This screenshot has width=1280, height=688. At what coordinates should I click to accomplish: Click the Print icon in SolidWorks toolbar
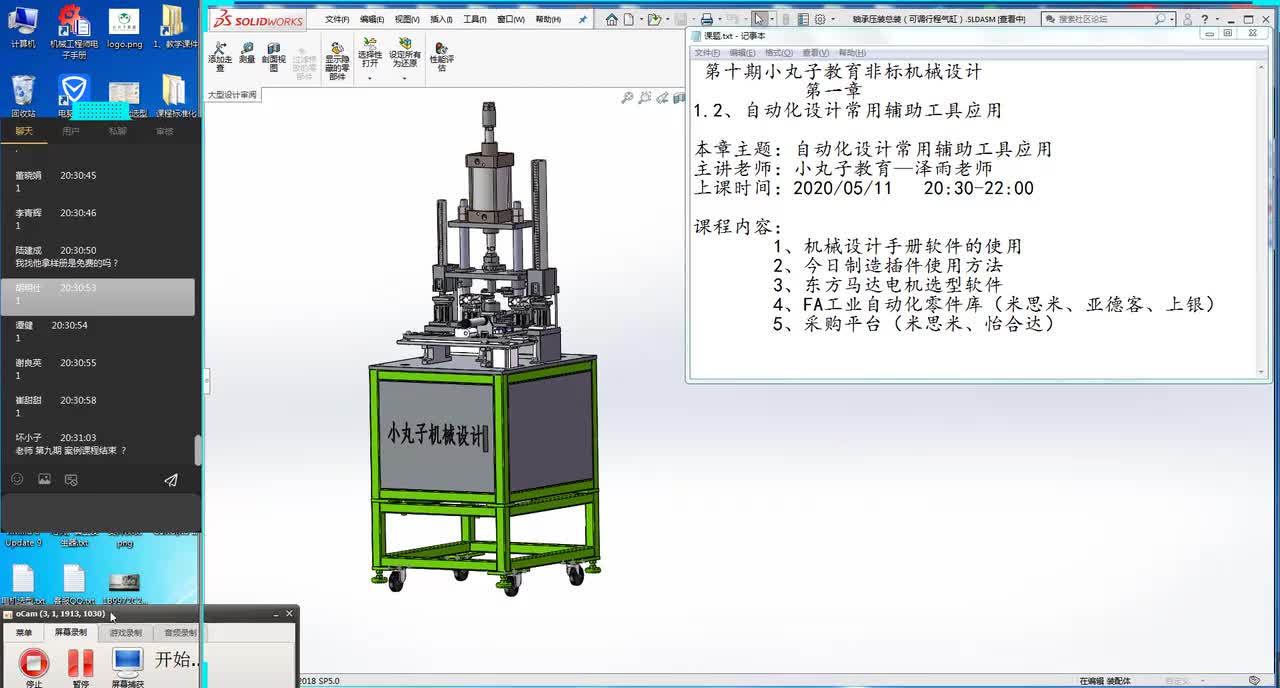click(707, 19)
